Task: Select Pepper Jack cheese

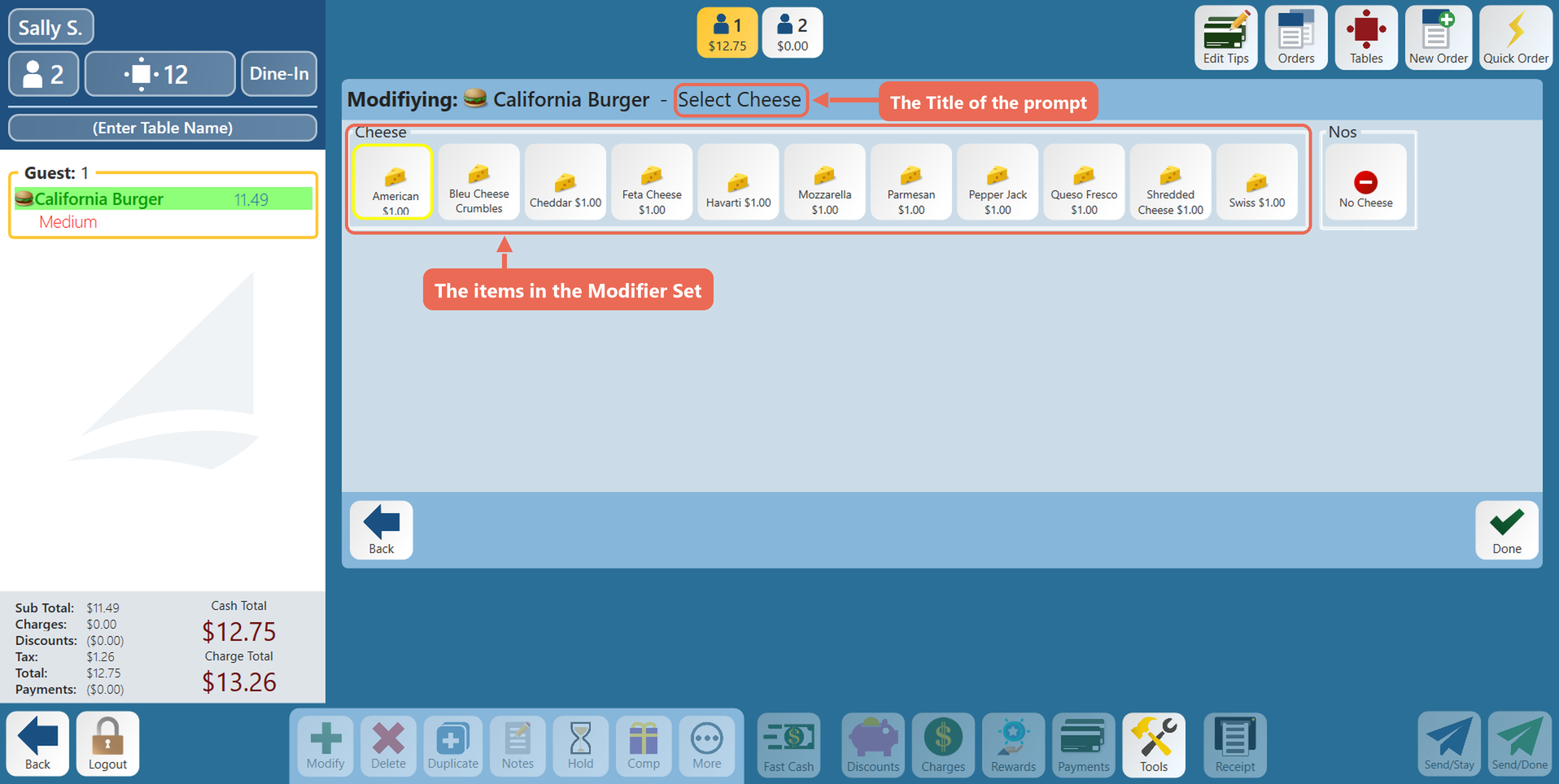Action: click(x=998, y=182)
